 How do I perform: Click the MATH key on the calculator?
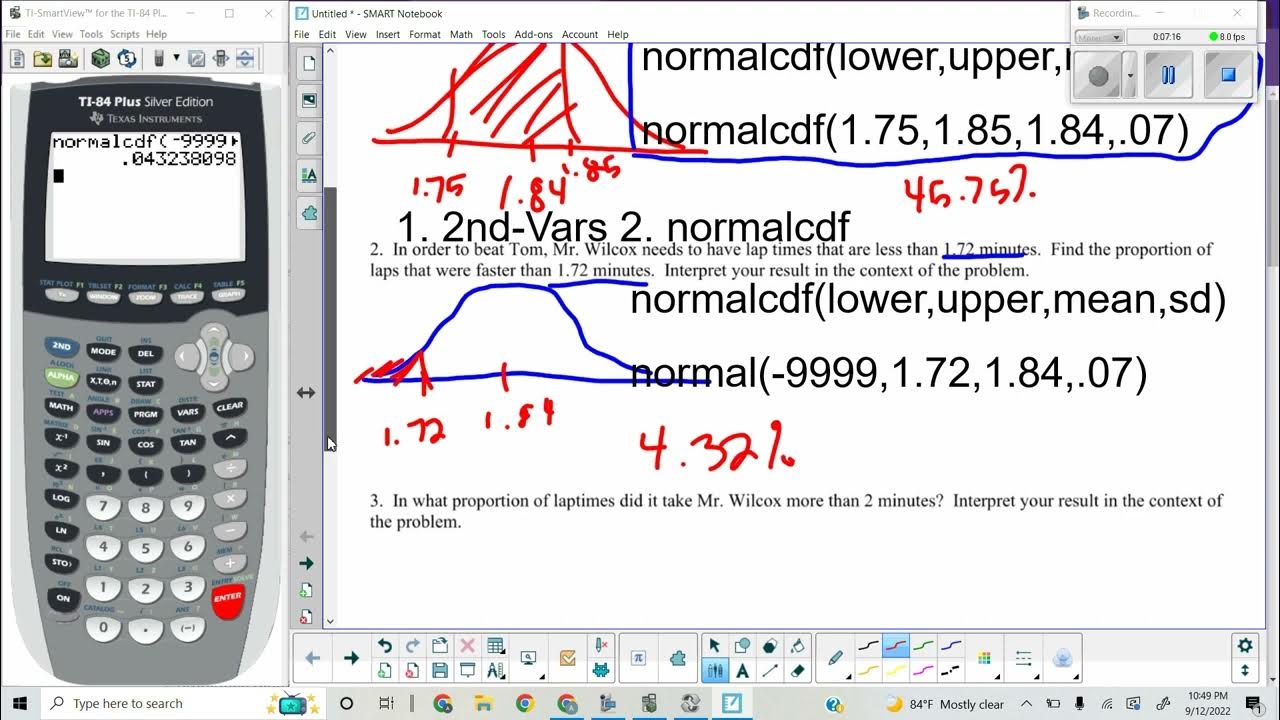(61, 407)
